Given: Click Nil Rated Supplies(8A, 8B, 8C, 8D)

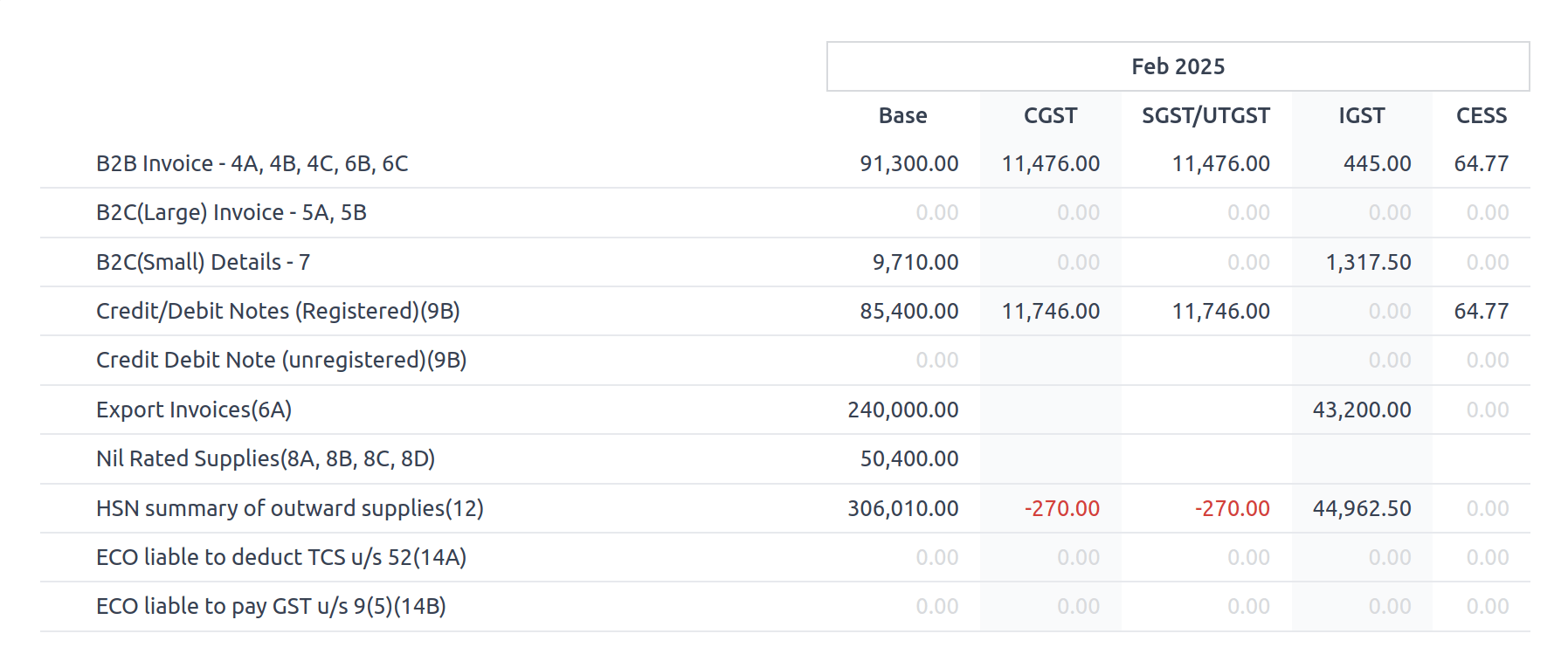Looking at the screenshot, I should (x=266, y=458).
